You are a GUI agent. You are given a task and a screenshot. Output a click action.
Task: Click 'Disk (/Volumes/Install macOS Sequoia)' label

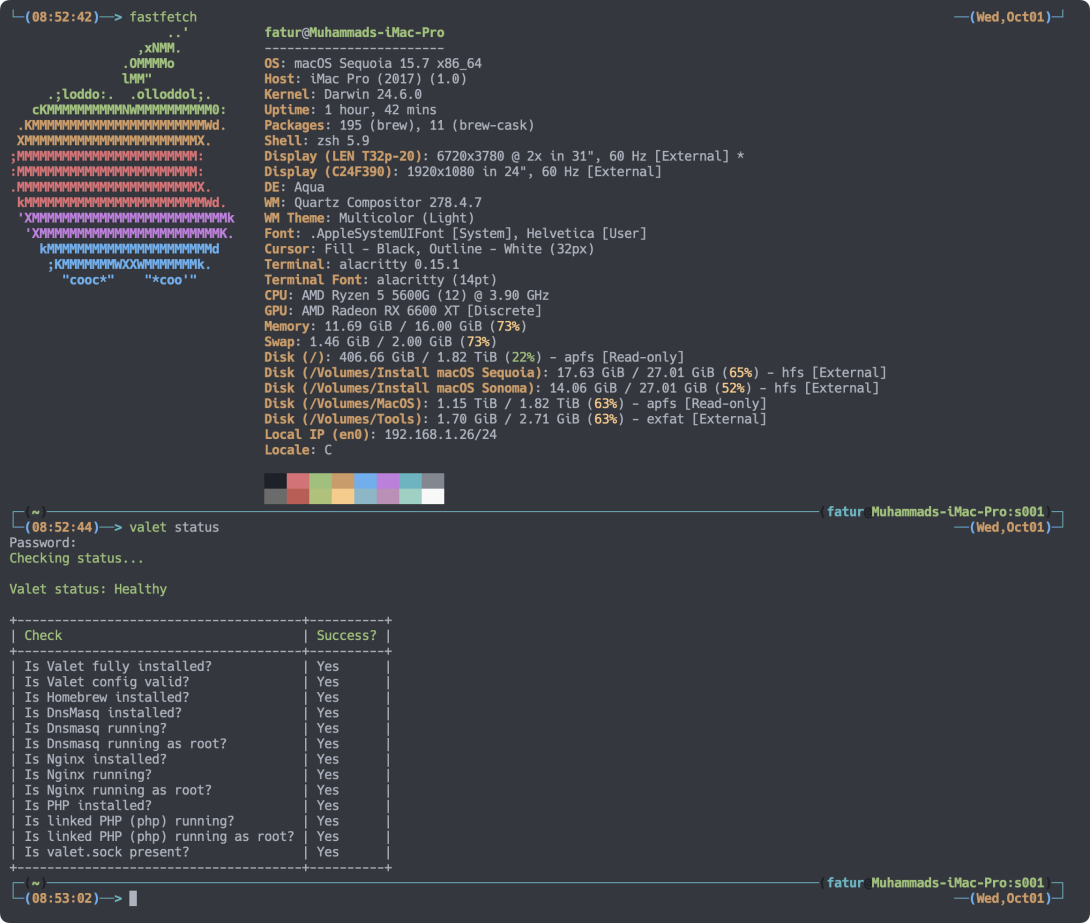point(402,373)
